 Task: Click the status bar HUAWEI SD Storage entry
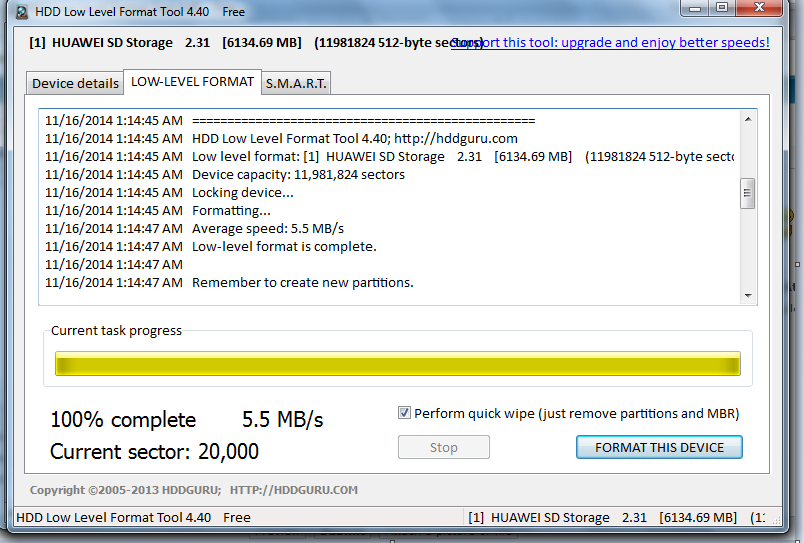click(x=615, y=517)
